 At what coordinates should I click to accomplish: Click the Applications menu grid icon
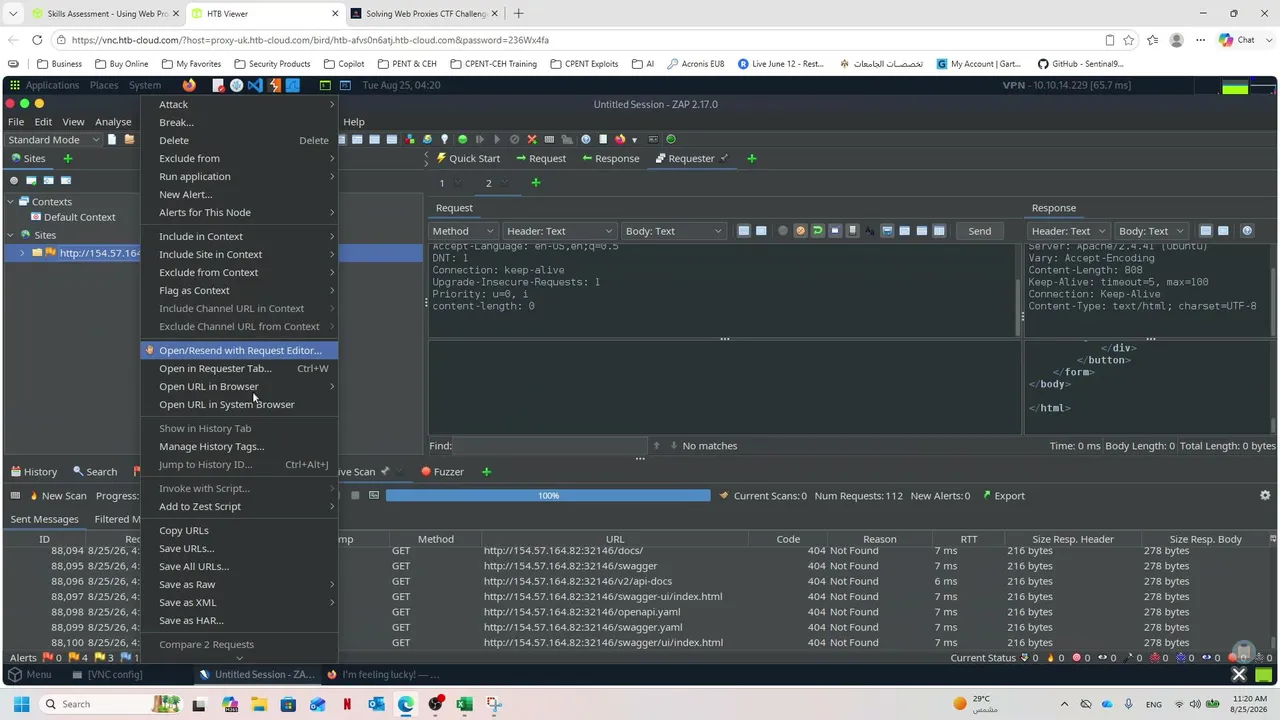pos(15,85)
